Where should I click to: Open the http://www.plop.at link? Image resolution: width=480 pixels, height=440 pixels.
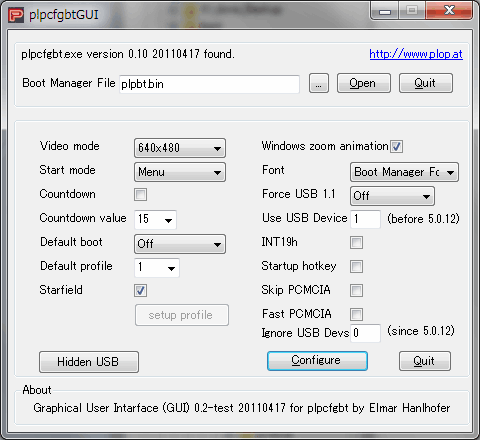(x=416, y=54)
